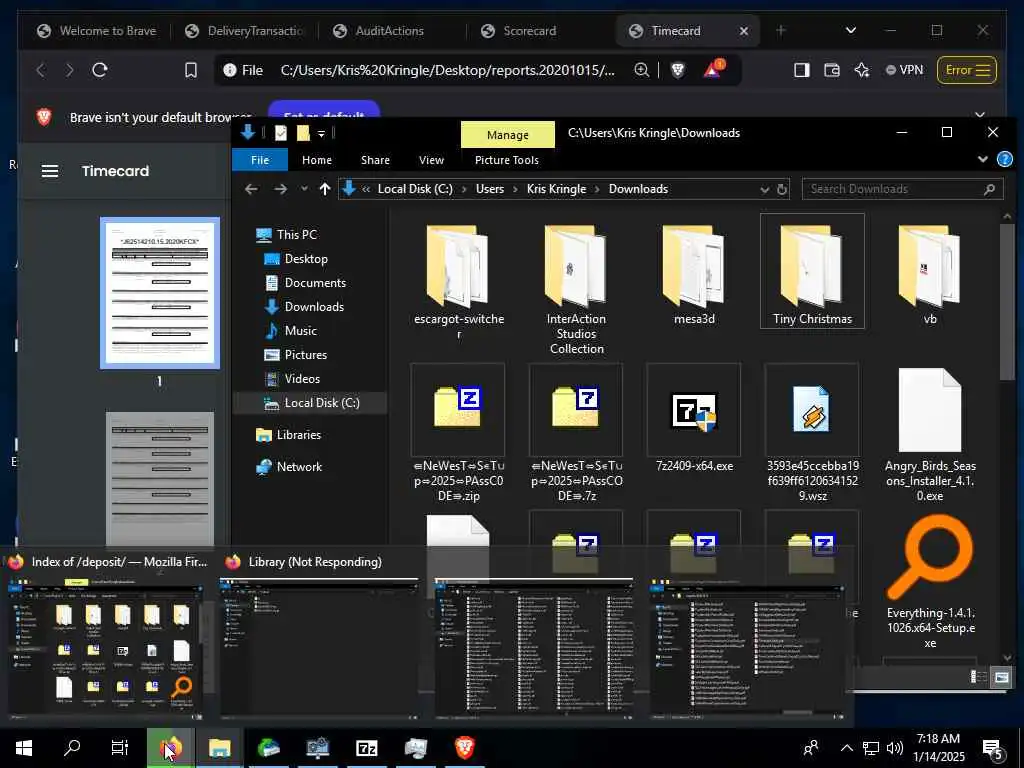Collapse Brave default browser infobar chevron

click(980, 115)
